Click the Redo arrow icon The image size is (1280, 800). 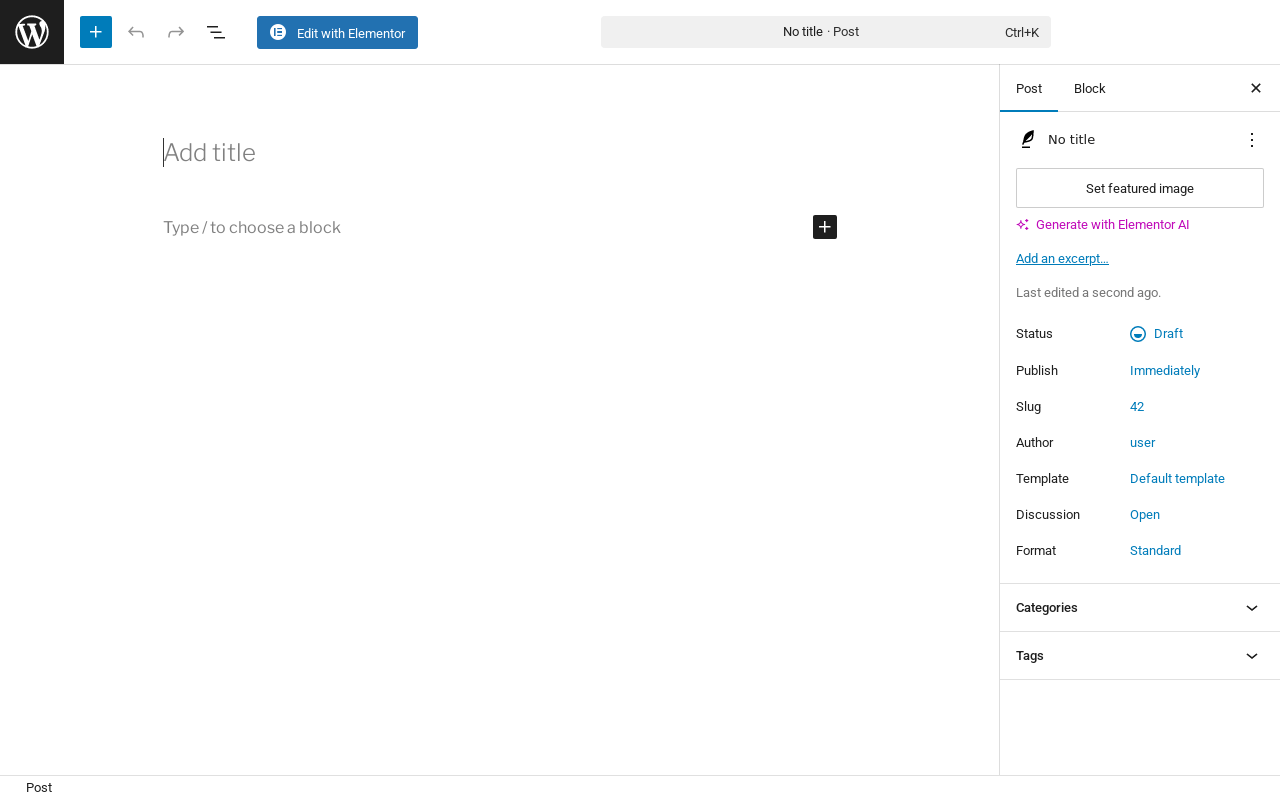[x=176, y=32]
